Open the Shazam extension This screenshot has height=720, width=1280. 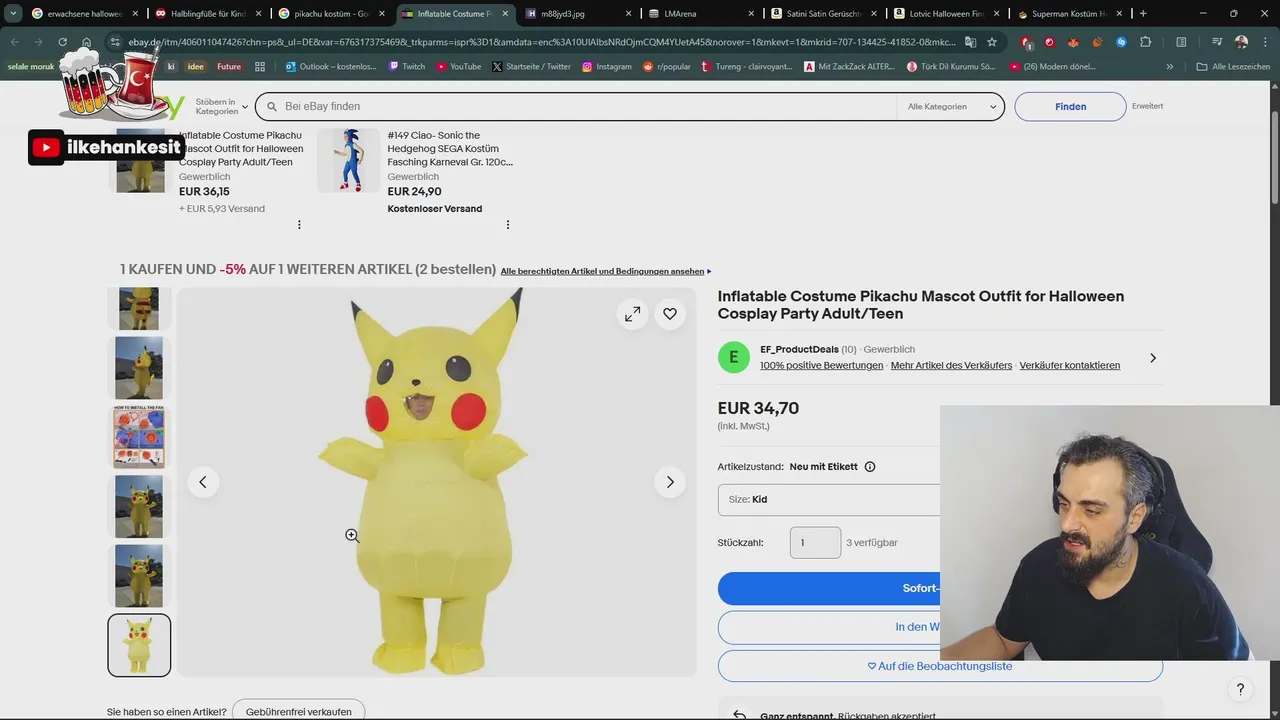pyautogui.click(x=1121, y=42)
